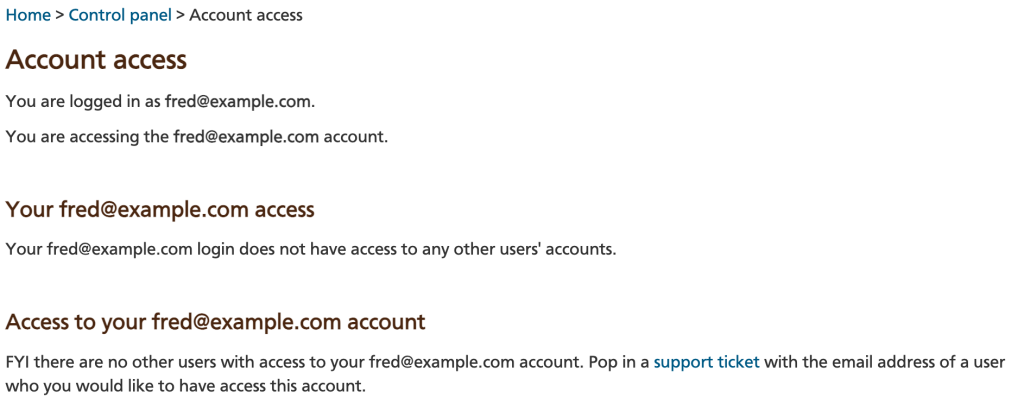Click fred@example.com in the accessing line
1024x404 pixels.
tap(246, 137)
